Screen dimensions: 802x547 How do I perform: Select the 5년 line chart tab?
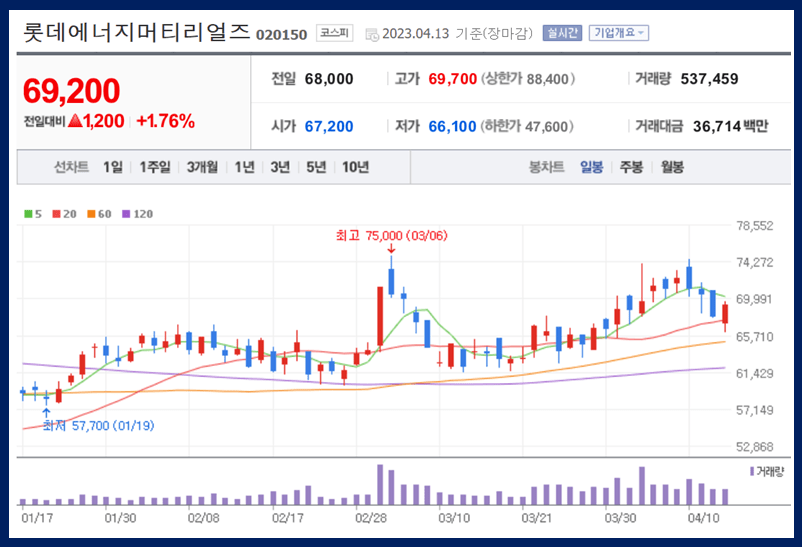(x=316, y=167)
